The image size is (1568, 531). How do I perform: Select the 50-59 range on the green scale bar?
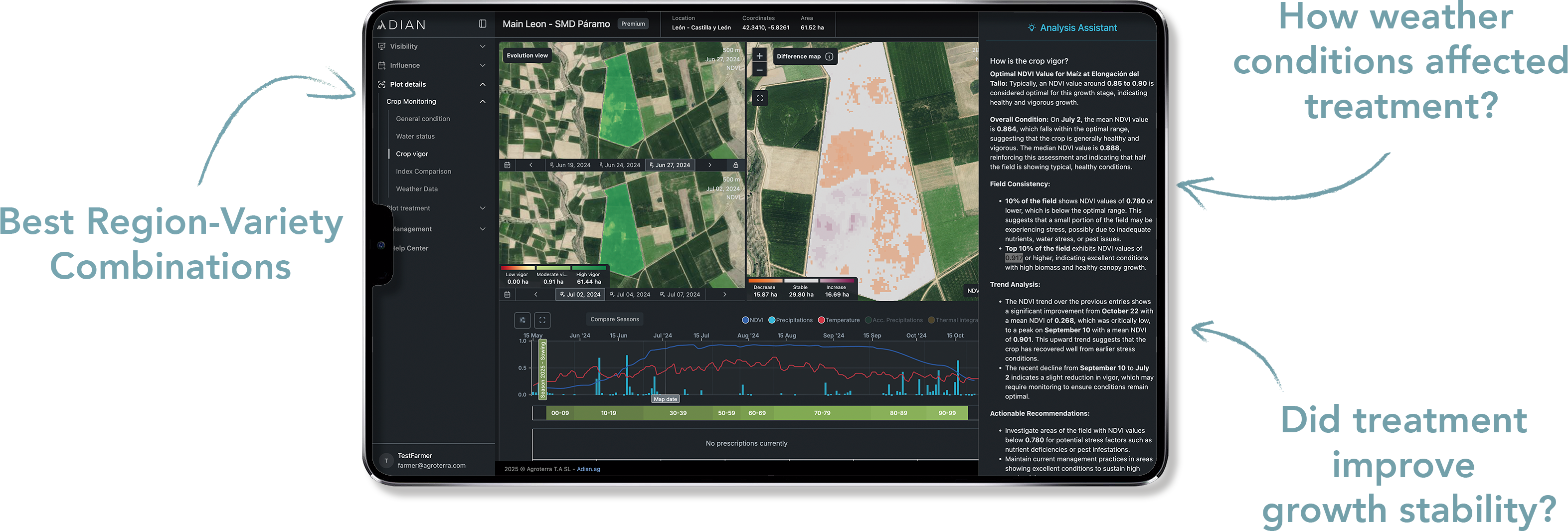pos(727,413)
